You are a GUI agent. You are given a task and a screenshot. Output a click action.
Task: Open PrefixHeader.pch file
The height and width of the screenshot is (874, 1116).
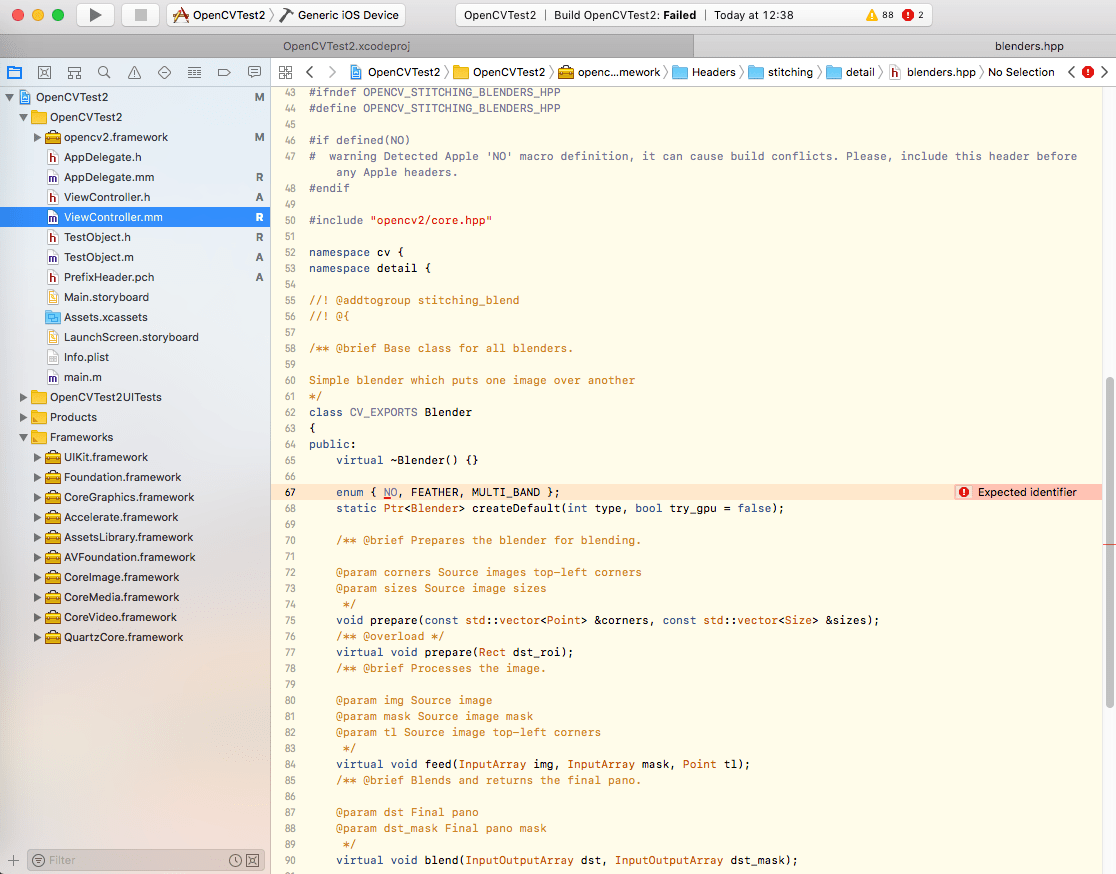[135, 277]
